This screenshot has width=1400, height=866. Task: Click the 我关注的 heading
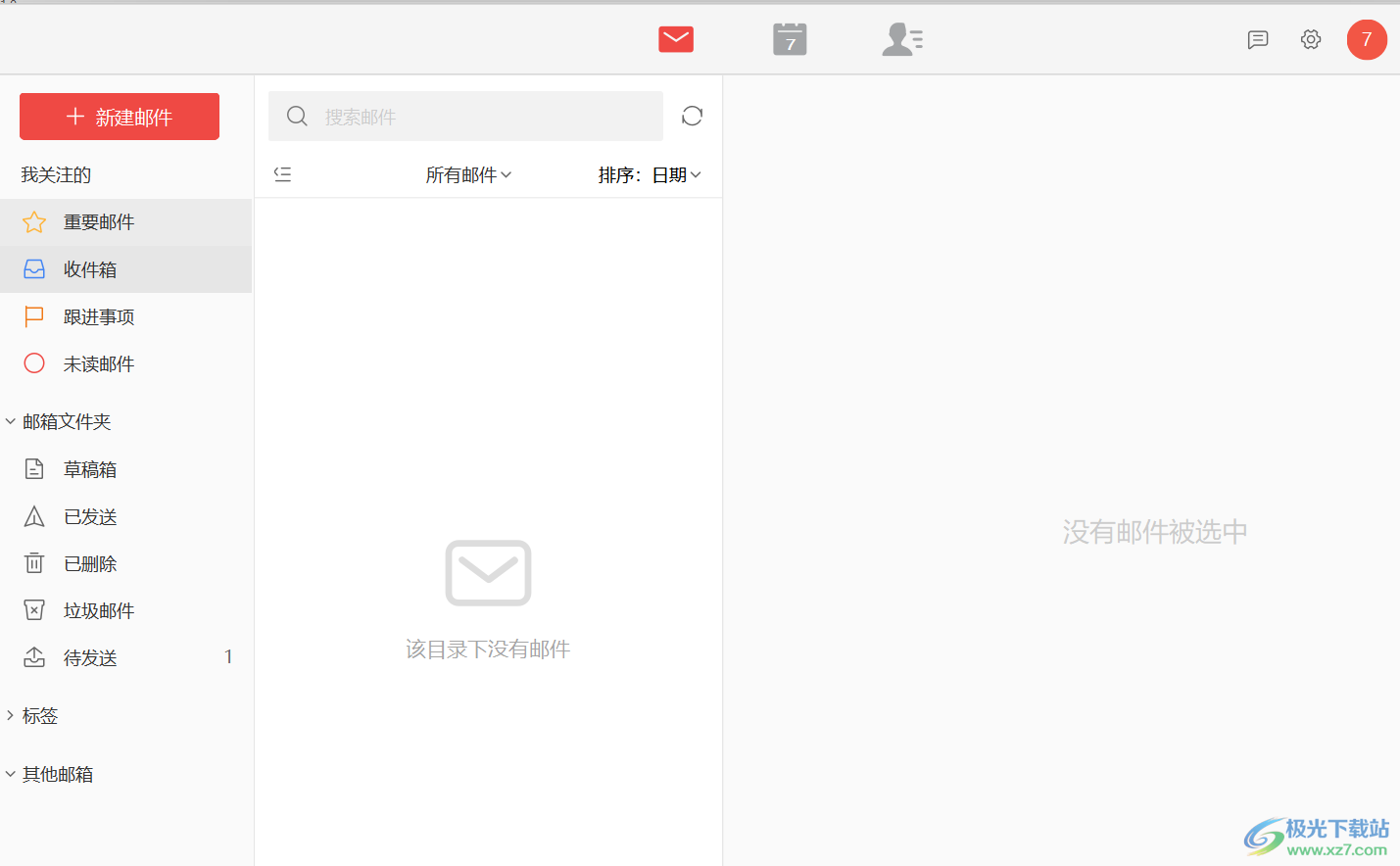tap(56, 174)
